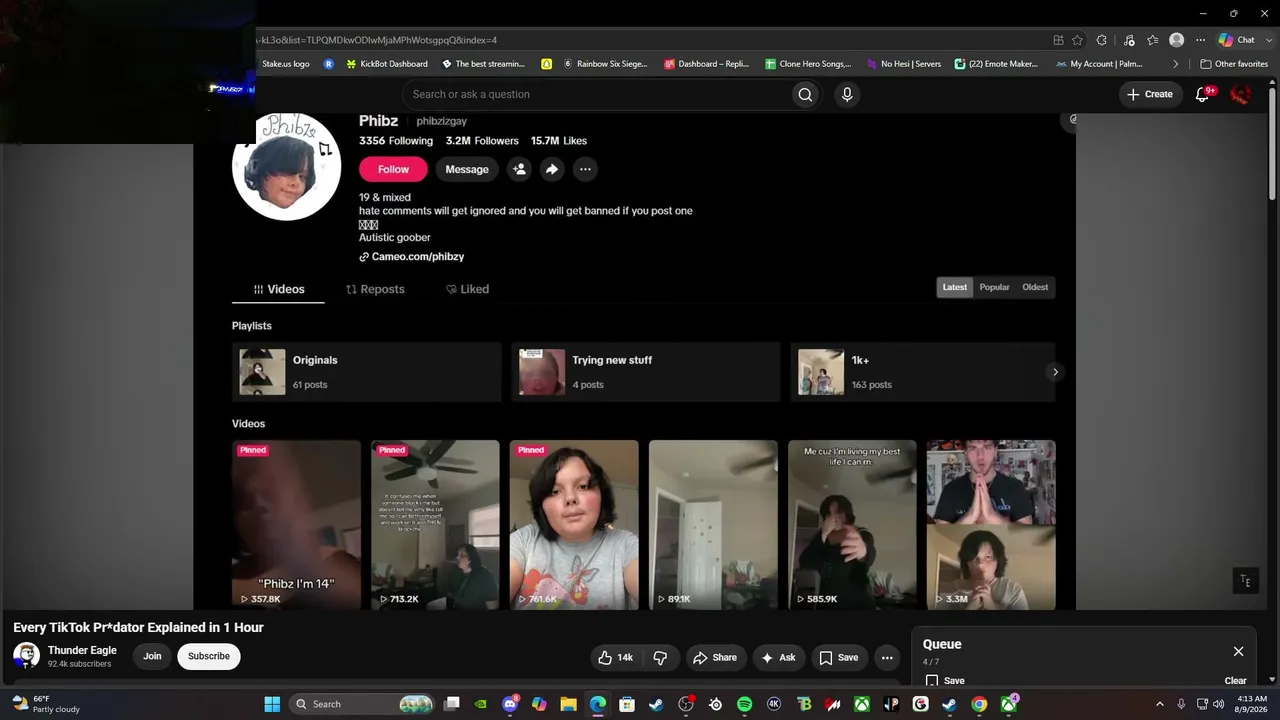Open the YouTube video more actions menu
This screenshot has width=1280, height=720.
point(887,657)
